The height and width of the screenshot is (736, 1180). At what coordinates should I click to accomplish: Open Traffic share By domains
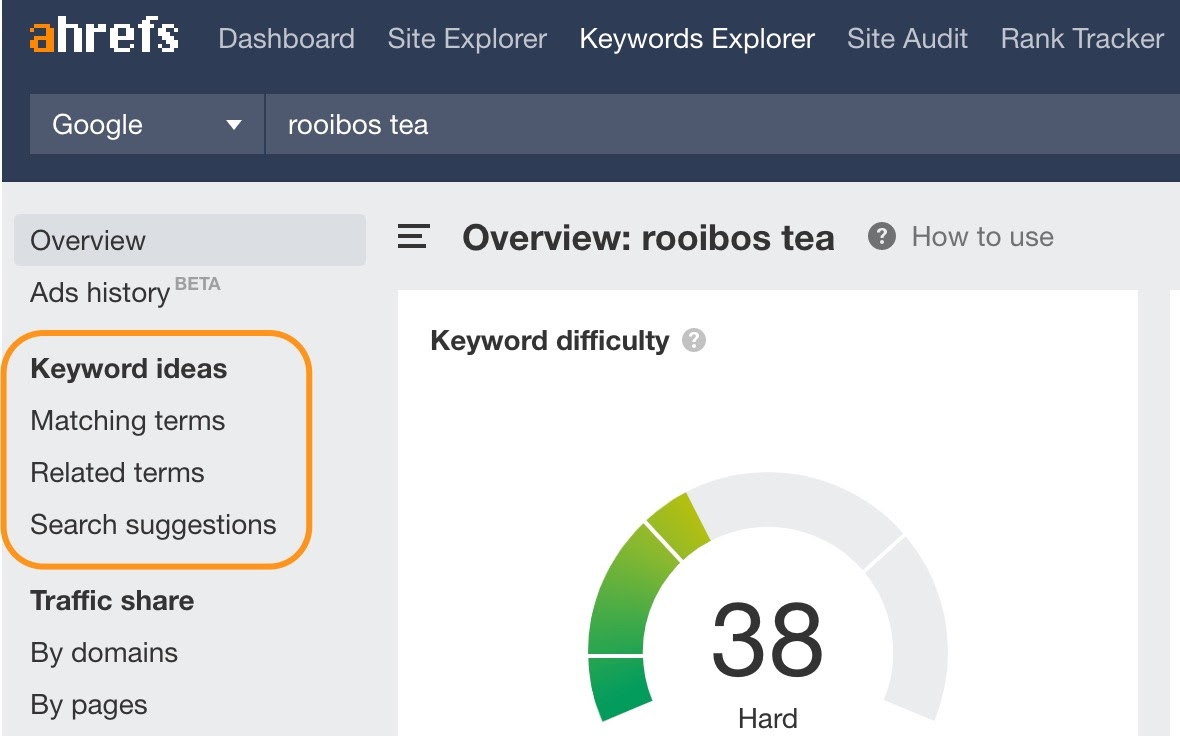[x=104, y=652]
